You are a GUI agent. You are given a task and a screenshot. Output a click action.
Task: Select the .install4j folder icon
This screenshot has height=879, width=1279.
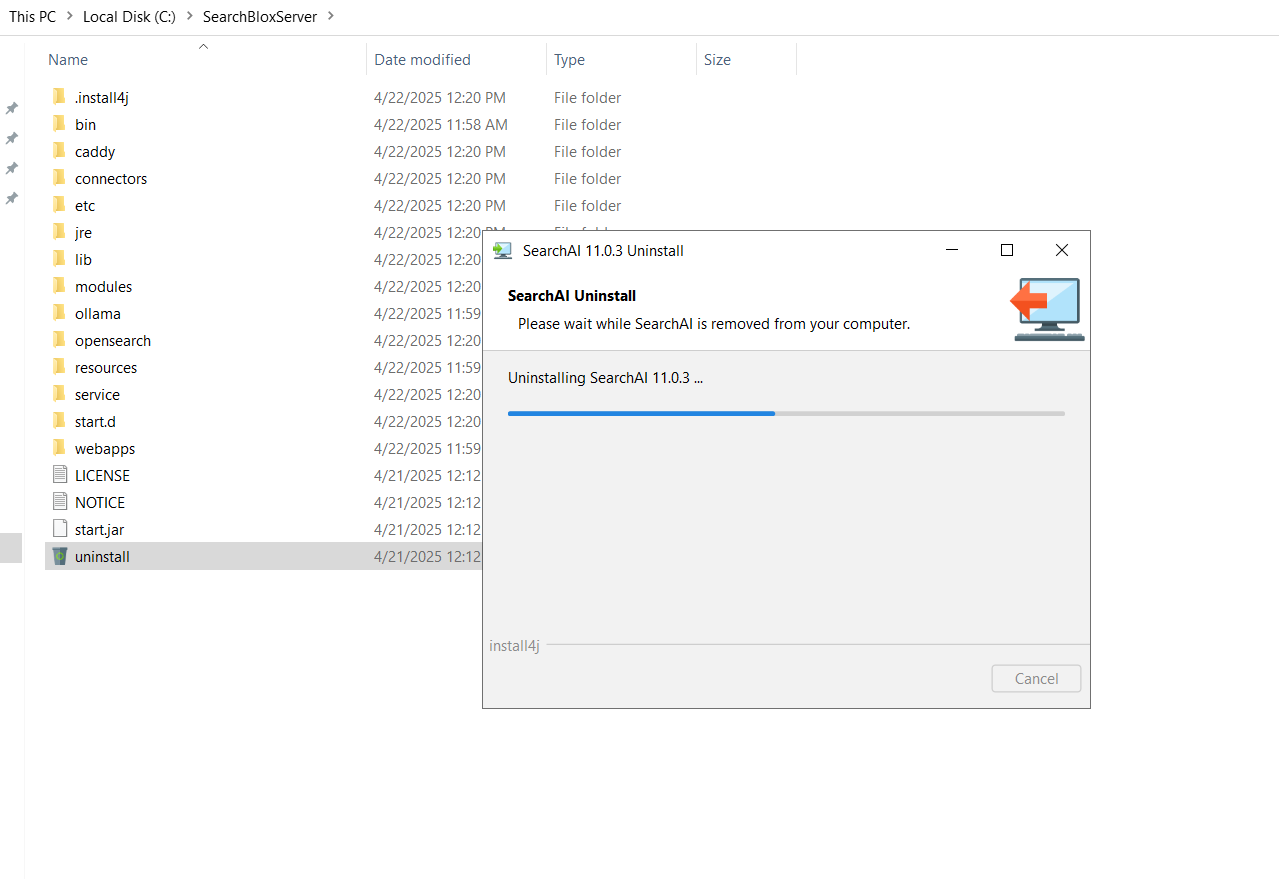point(59,97)
